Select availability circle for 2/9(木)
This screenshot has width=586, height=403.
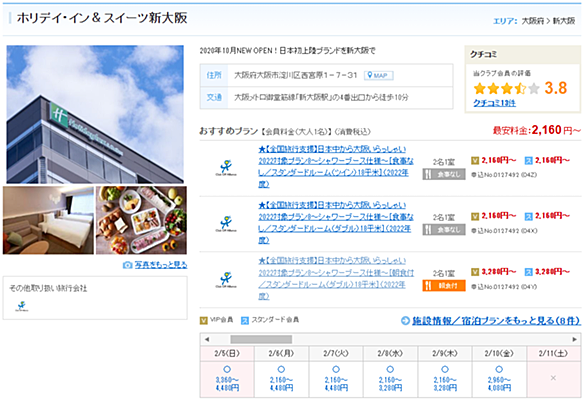pos(445,369)
